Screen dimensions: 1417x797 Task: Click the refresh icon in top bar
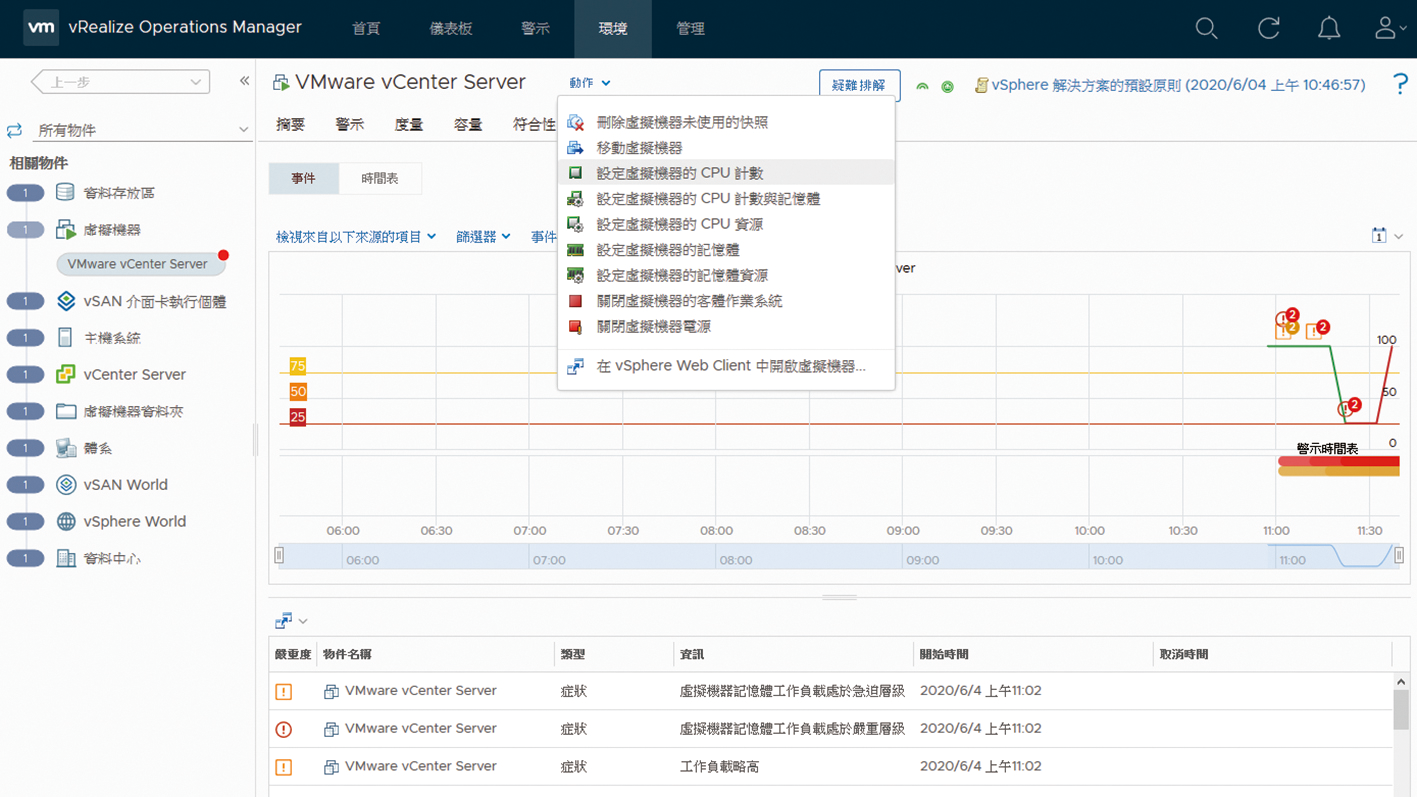[x=1268, y=29]
